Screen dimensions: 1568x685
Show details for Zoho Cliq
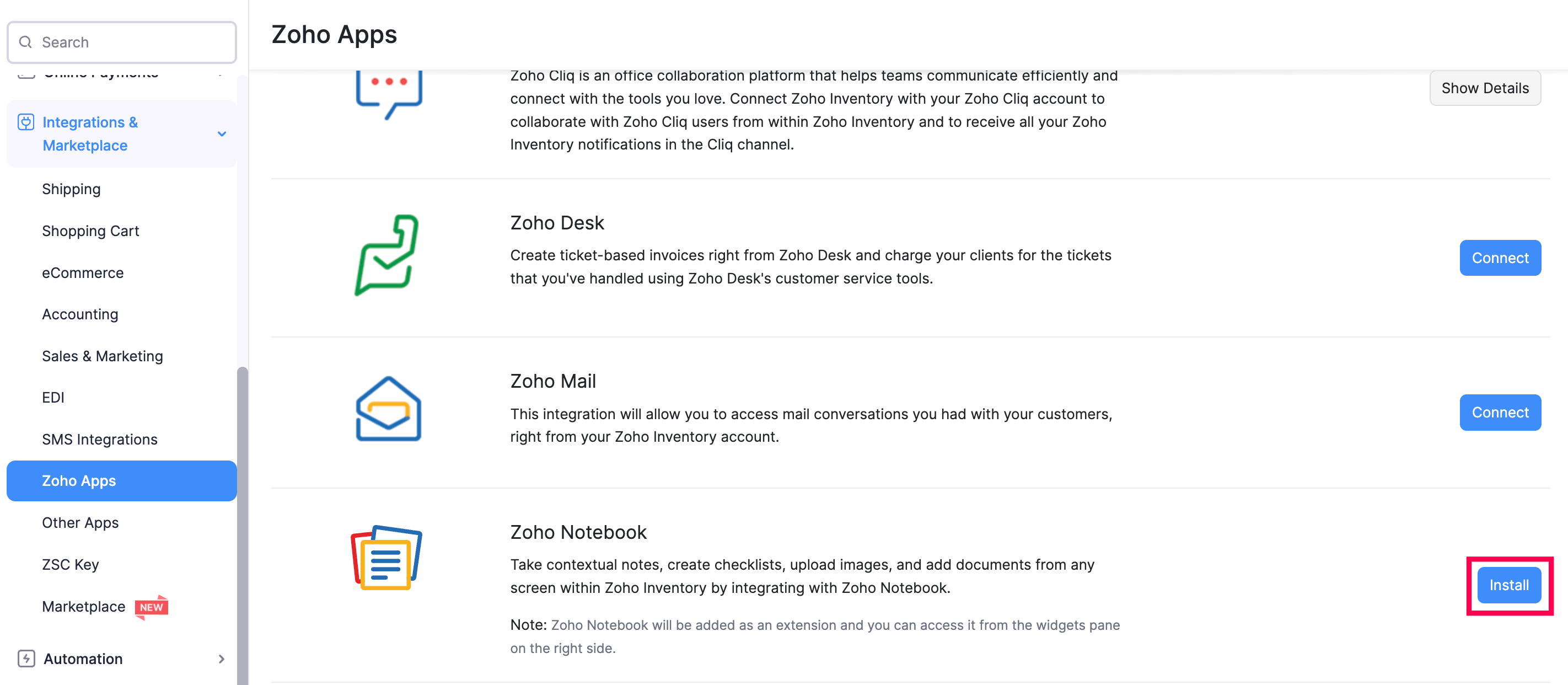pyautogui.click(x=1485, y=88)
